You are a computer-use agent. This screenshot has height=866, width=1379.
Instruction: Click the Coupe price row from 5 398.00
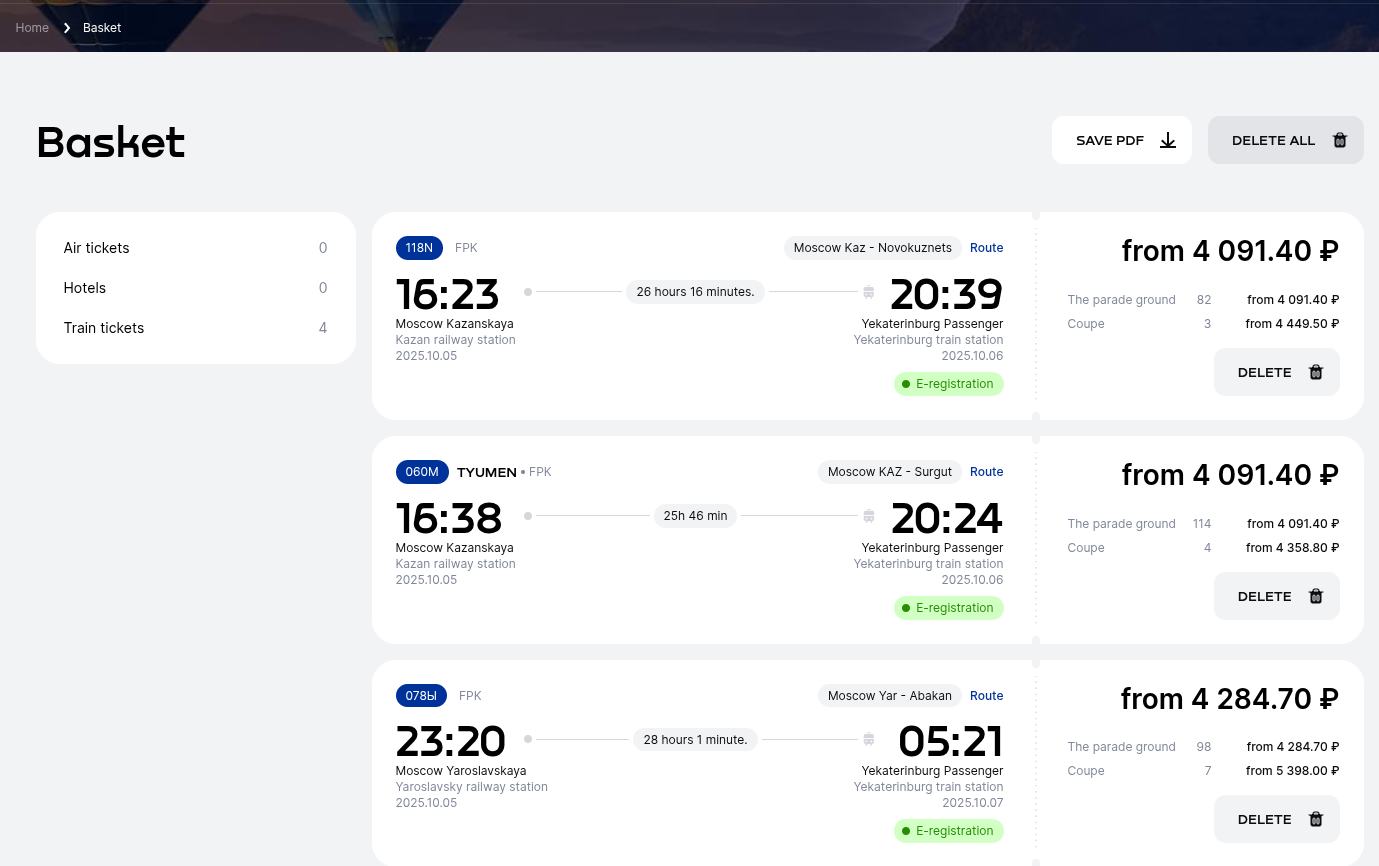click(x=1202, y=771)
